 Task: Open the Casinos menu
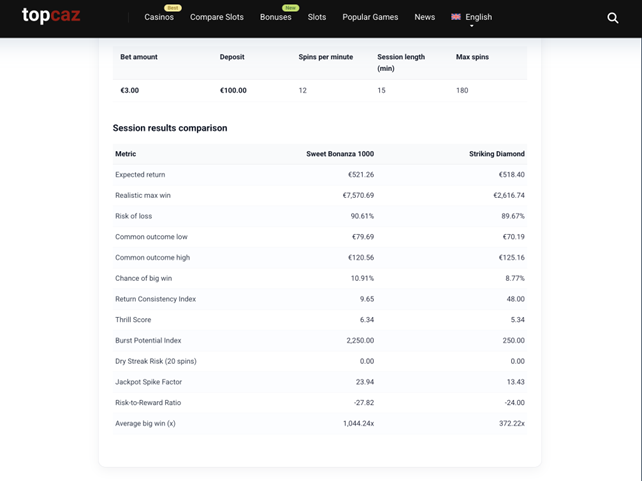tap(159, 17)
